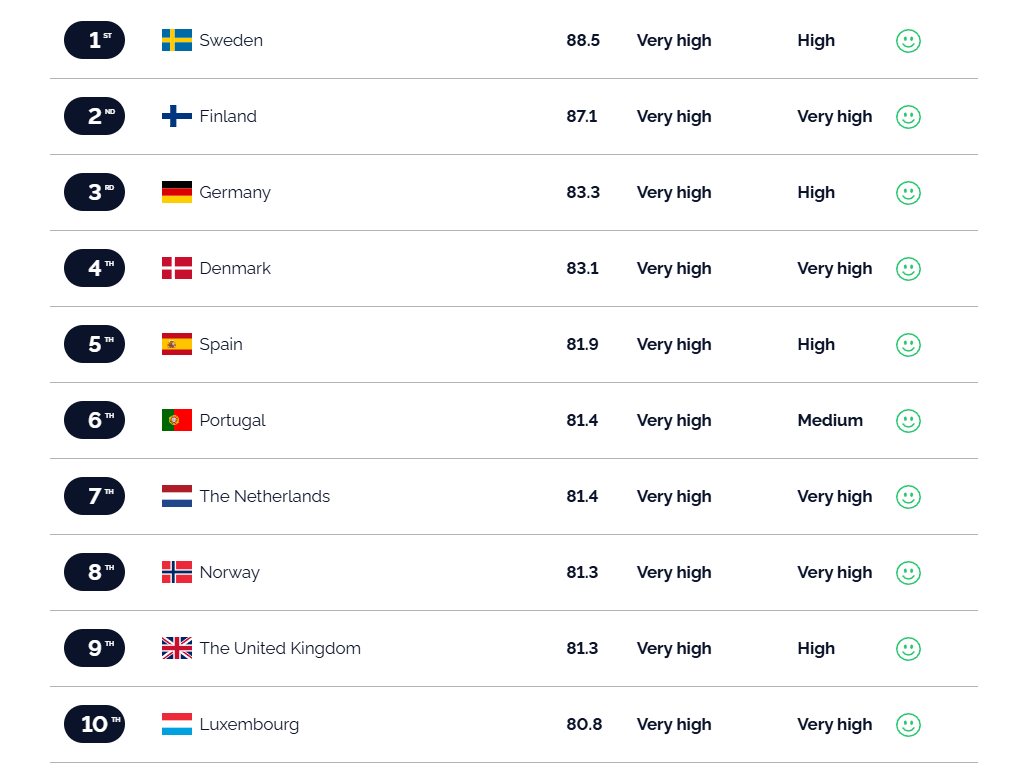Select the 1st rank badge

tap(95, 40)
